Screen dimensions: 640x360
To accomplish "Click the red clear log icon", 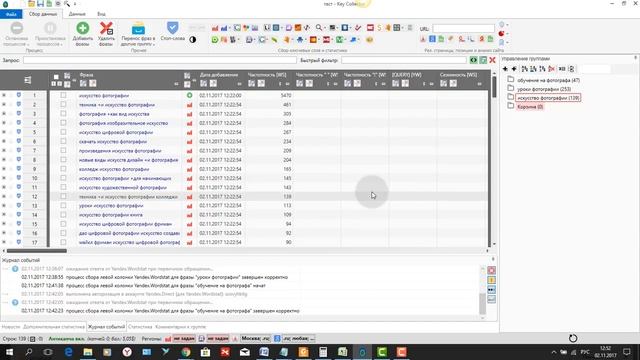I will click(x=491, y=270).
